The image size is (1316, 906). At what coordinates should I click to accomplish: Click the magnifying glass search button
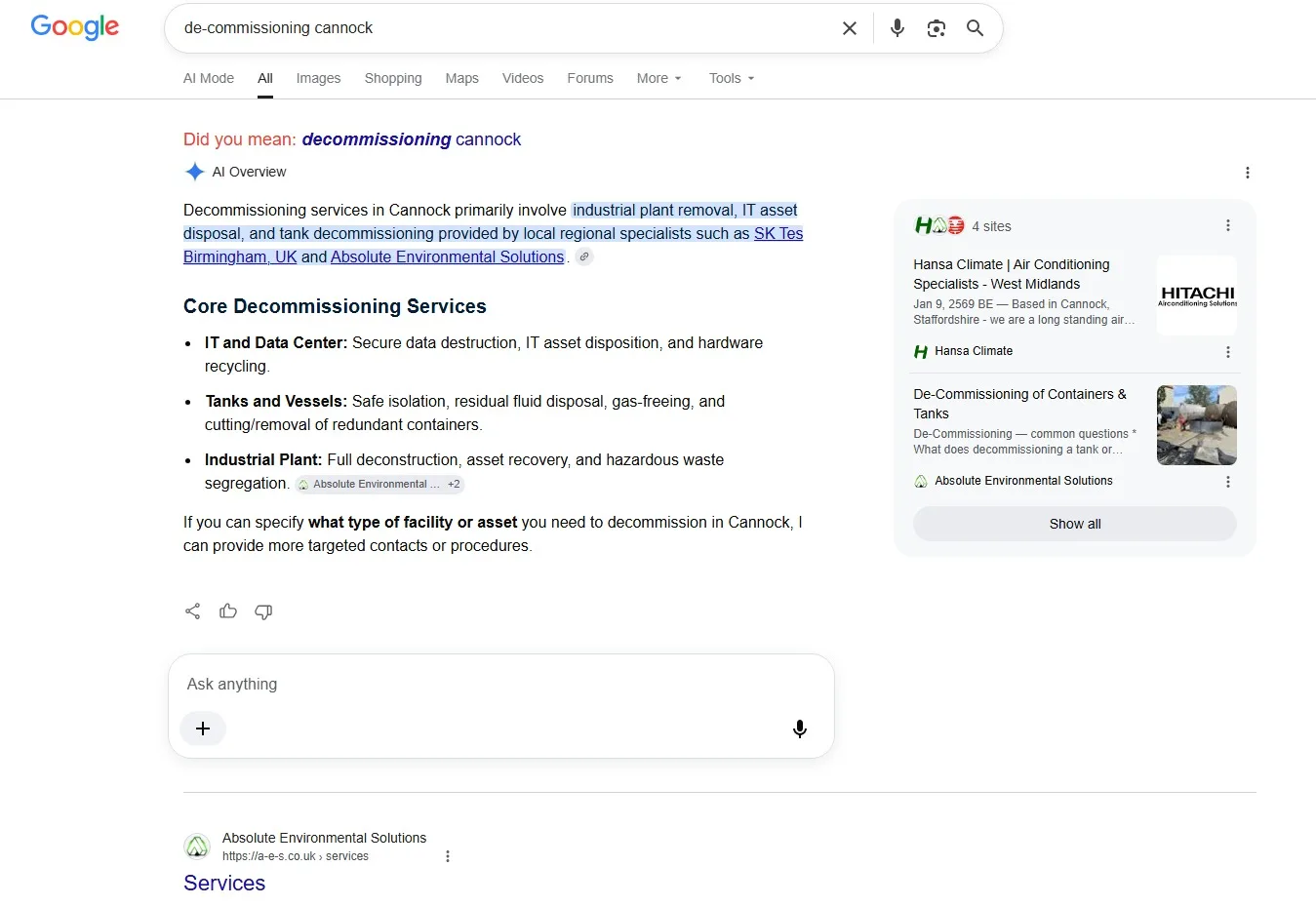point(975,28)
